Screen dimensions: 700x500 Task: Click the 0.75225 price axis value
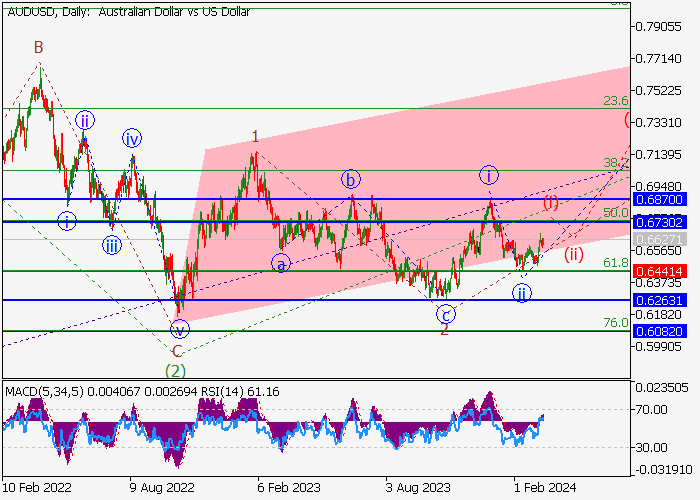coord(658,91)
